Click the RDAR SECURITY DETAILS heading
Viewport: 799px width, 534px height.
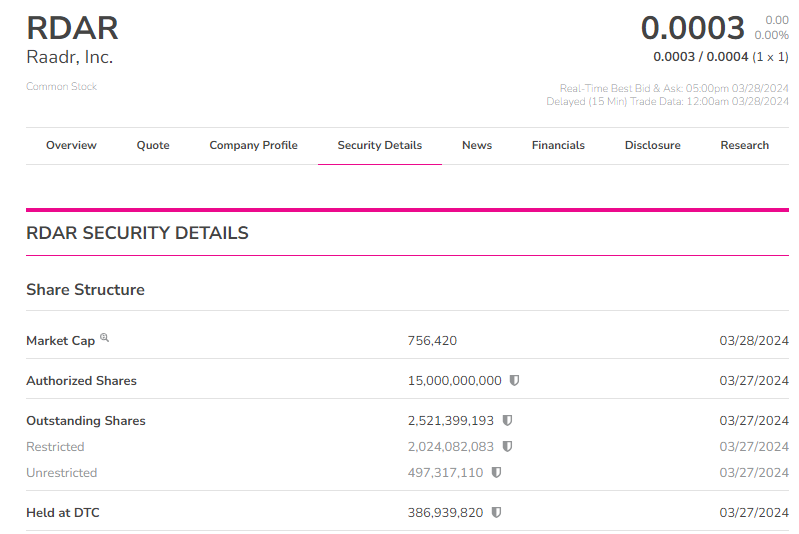point(137,233)
